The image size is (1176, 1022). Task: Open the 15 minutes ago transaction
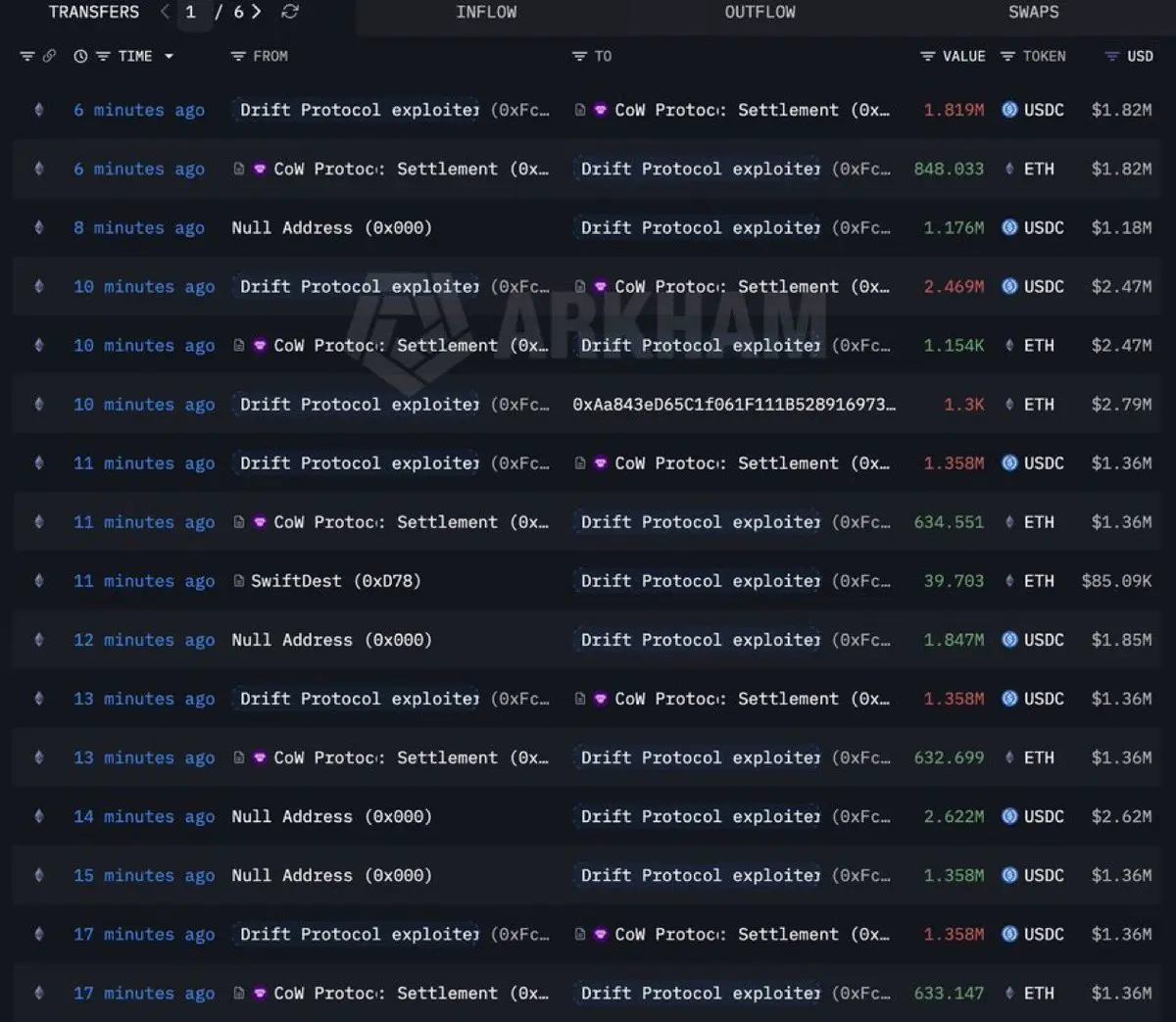coord(144,875)
